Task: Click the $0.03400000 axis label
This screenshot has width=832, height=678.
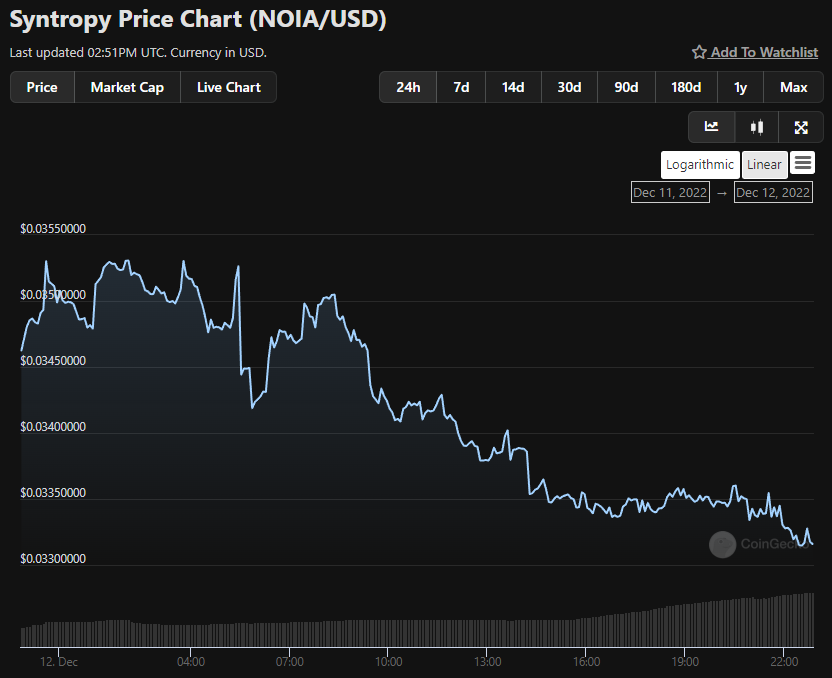Action: tap(53, 427)
